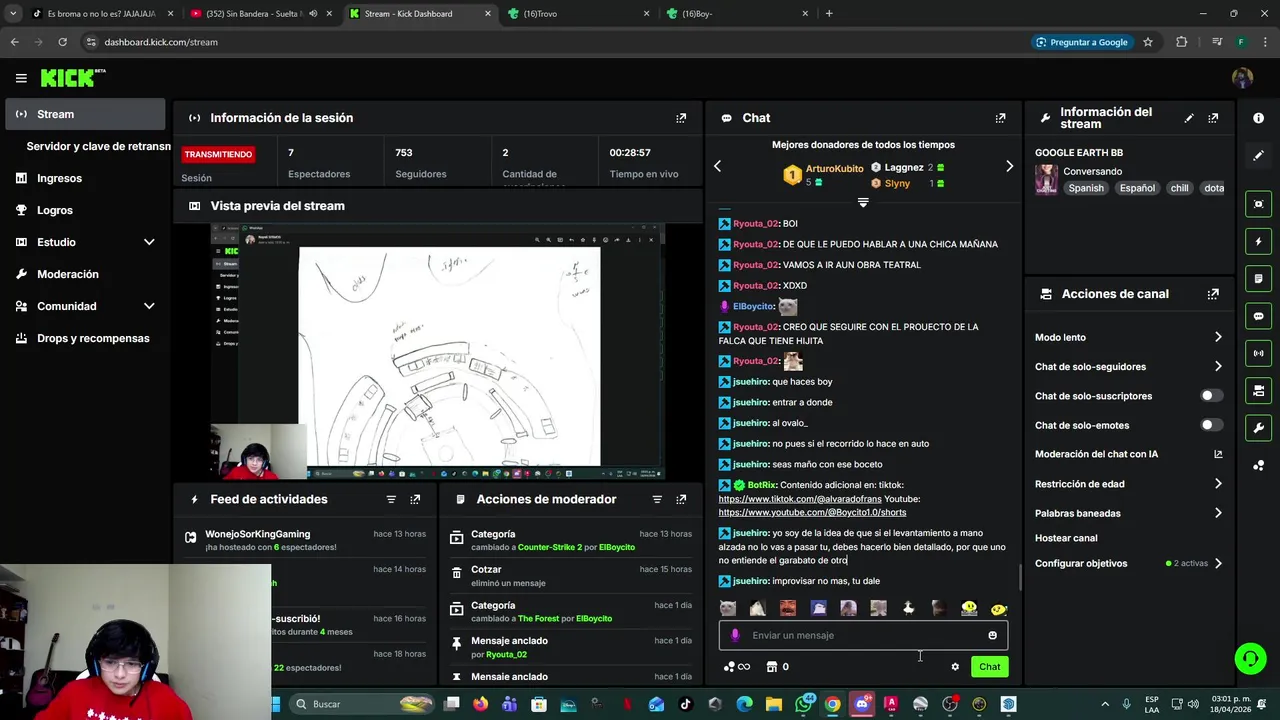1280x720 pixels.
Task: Open chat settings gear icon
Action: point(955,667)
